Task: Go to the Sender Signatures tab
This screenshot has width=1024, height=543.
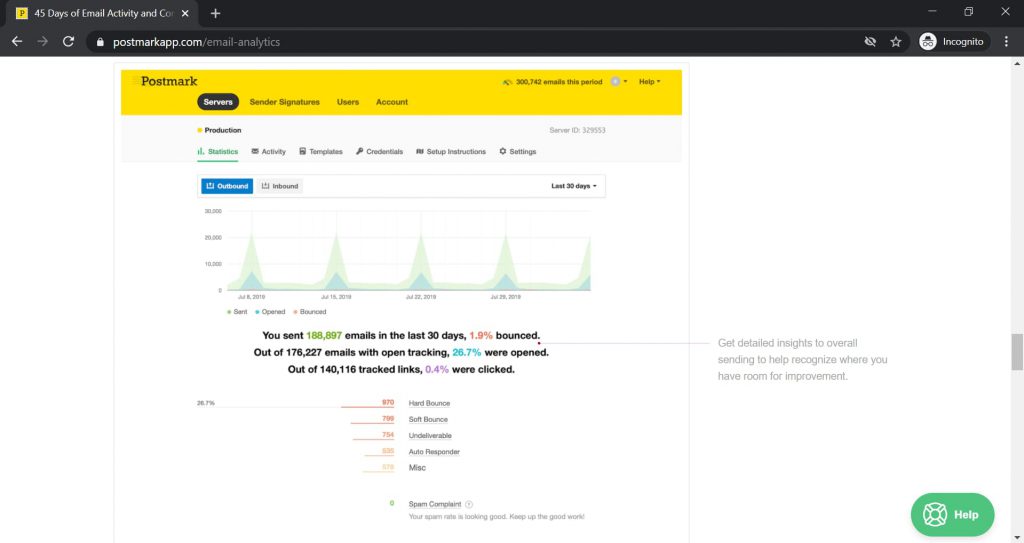Action: click(284, 102)
